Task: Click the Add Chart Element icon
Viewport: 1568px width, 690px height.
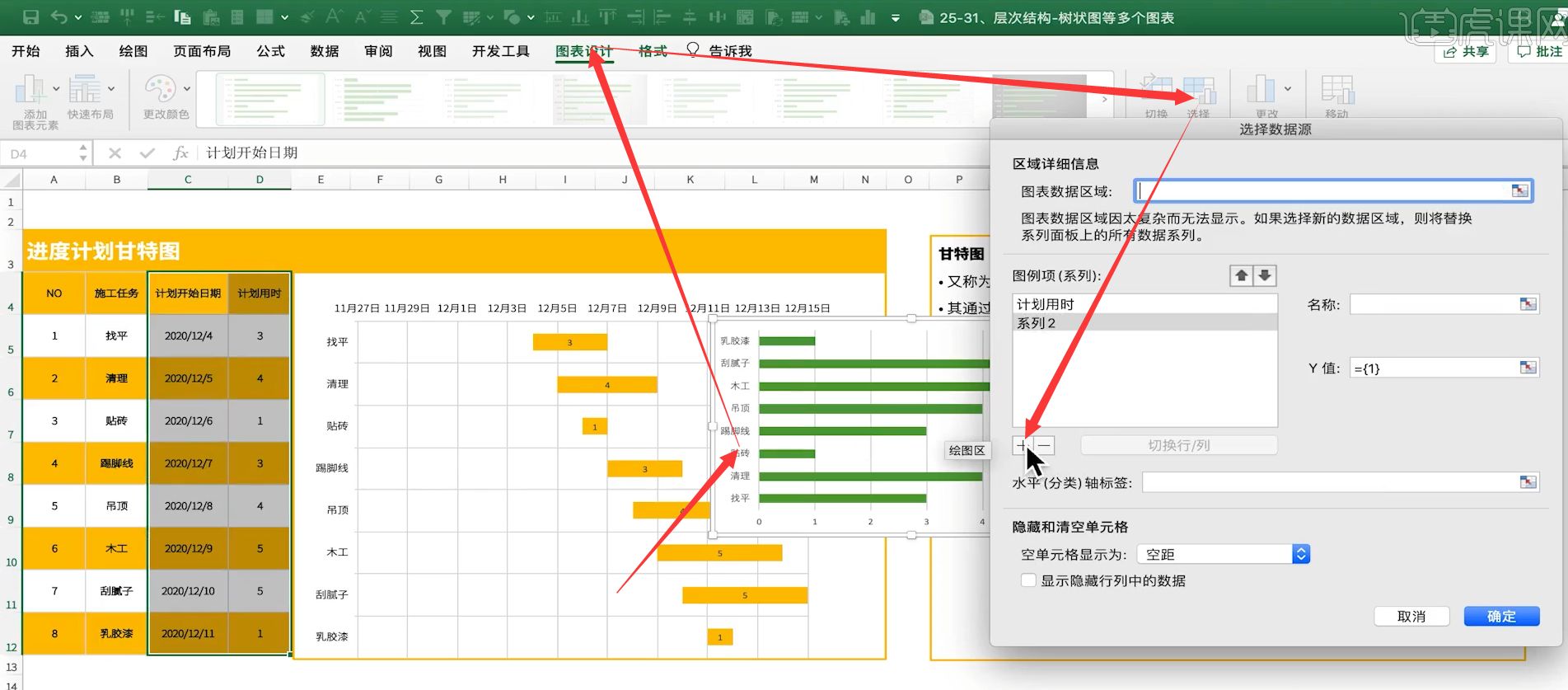Action: pyautogui.click(x=30, y=91)
